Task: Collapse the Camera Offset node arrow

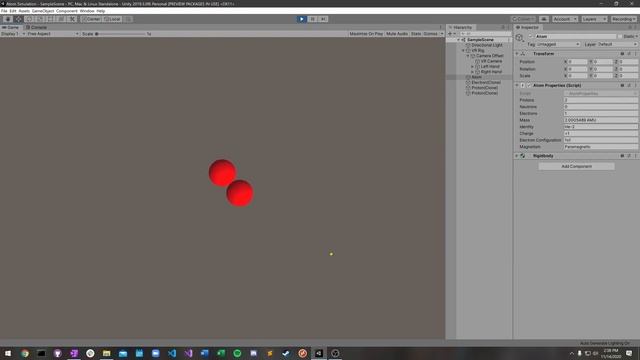Action: 468,56
